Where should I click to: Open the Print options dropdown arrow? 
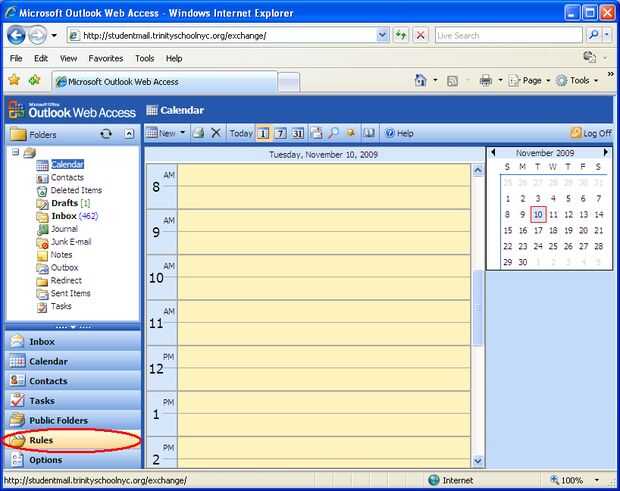[x=500, y=81]
